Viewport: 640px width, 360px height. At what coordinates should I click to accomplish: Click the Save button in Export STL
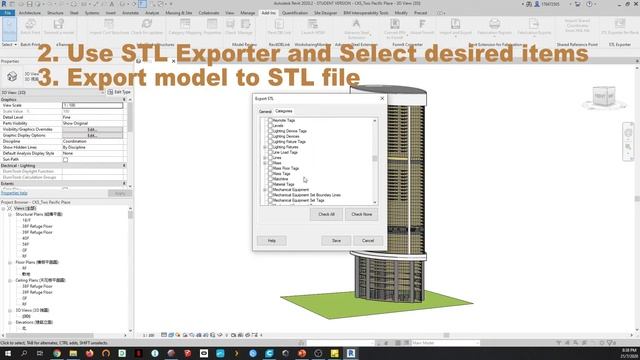(x=336, y=241)
